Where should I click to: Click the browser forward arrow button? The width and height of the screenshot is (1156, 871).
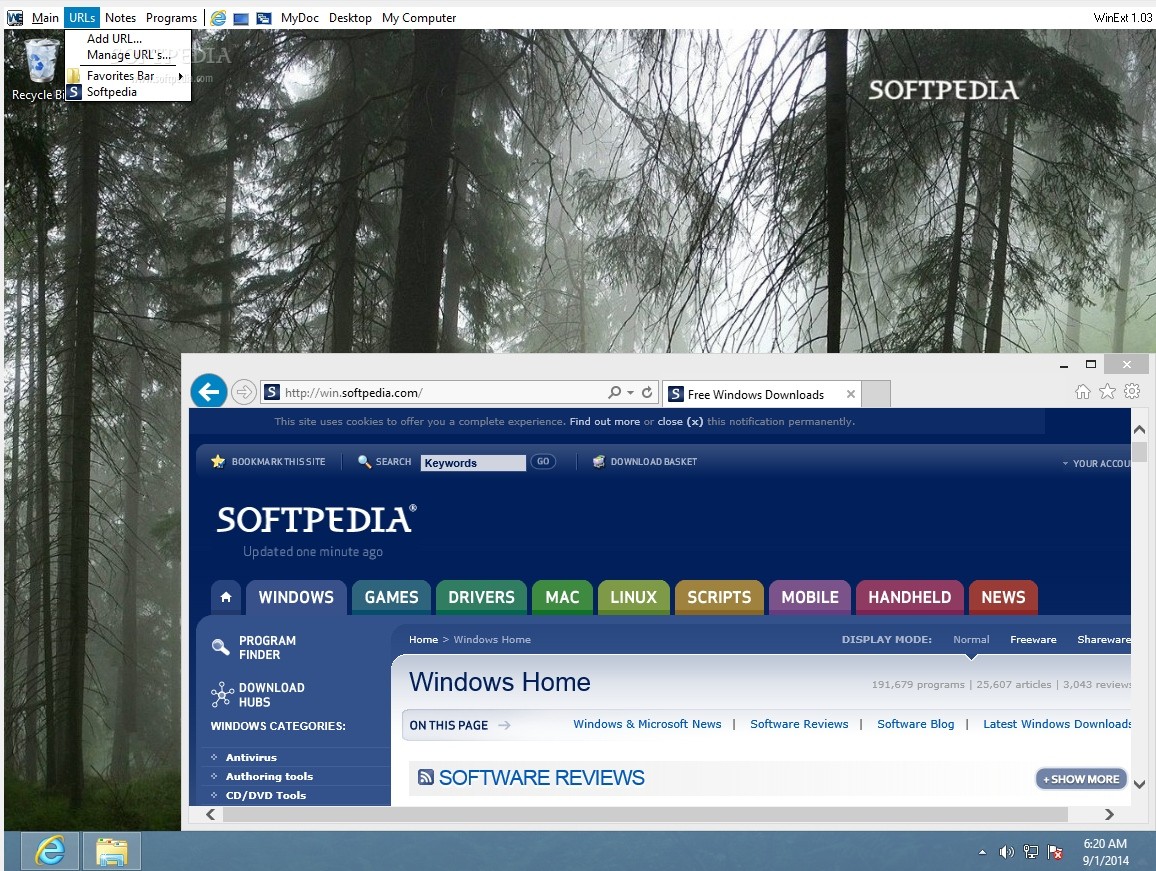[243, 392]
